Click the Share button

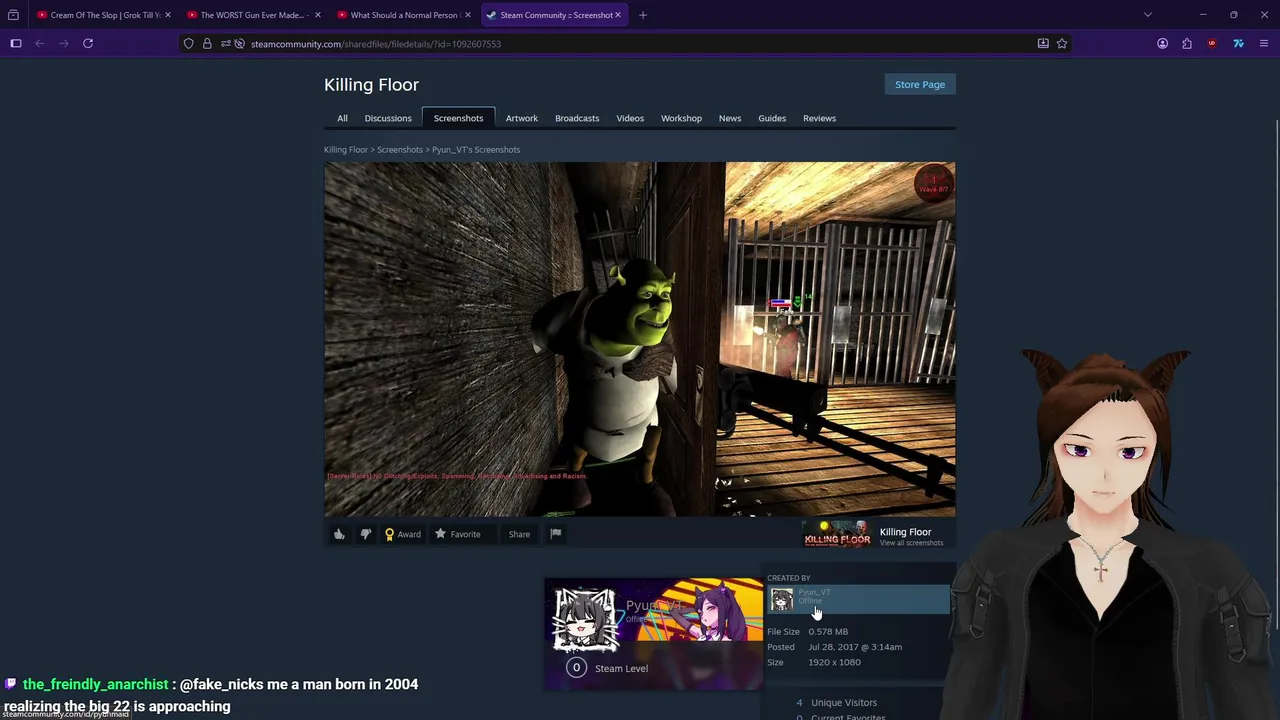pyautogui.click(x=519, y=534)
